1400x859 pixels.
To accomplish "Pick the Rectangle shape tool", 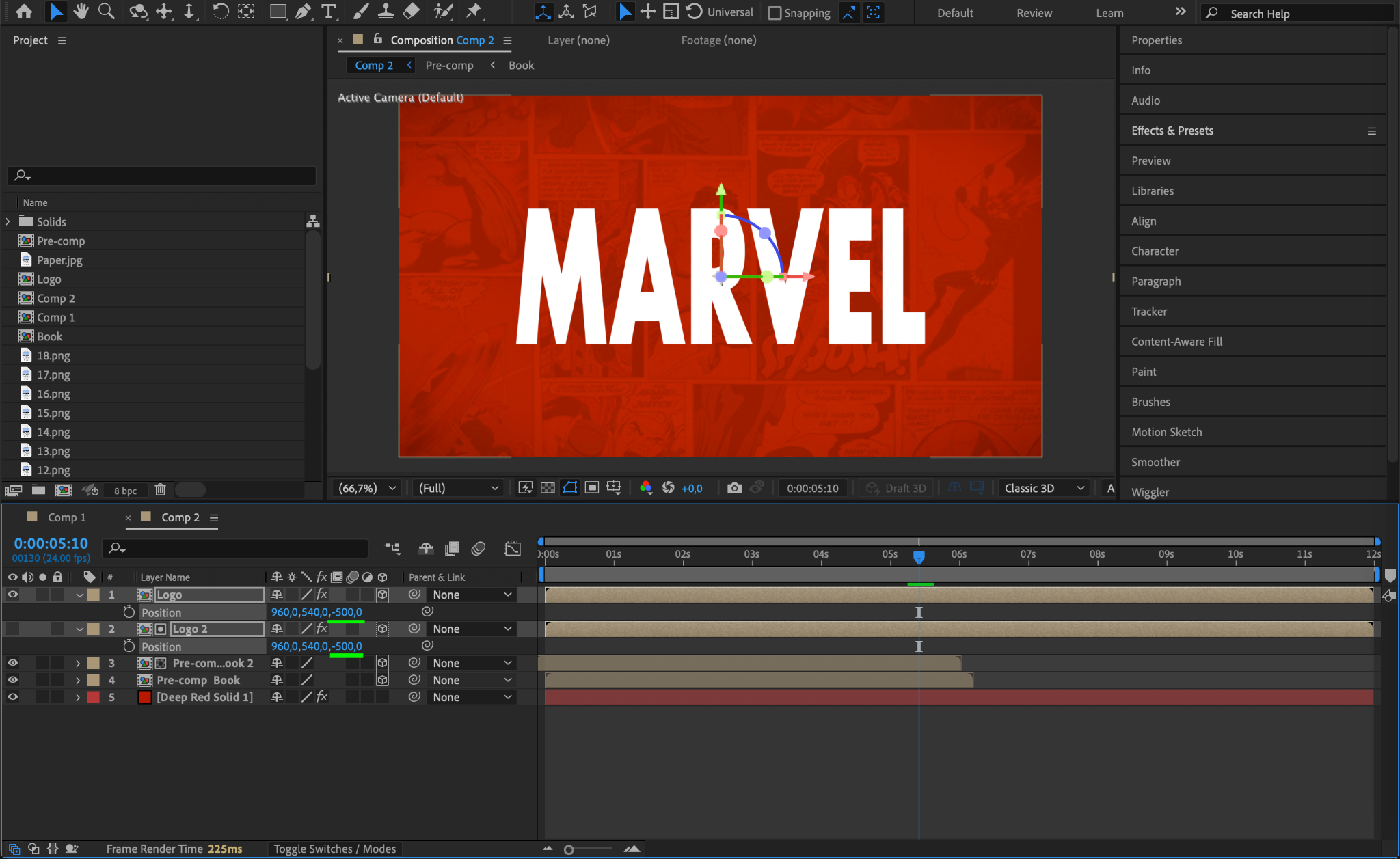I will click(x=278, y=12).
